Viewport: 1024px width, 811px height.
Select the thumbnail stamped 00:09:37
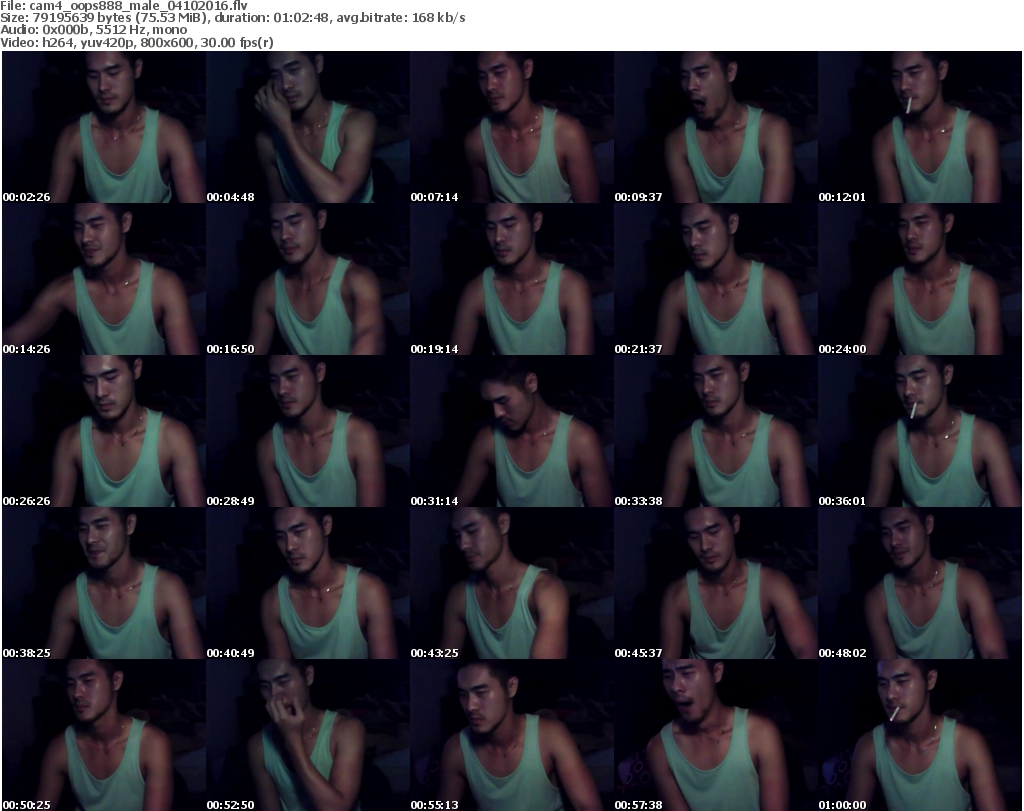715,127
